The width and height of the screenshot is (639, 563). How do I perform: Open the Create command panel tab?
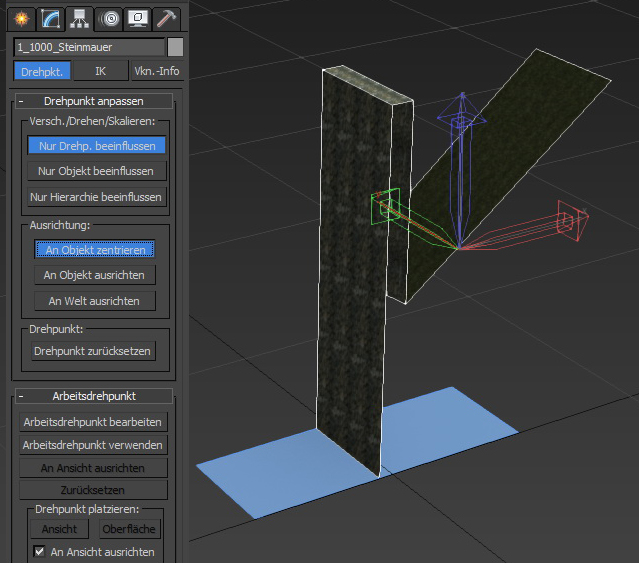[22, 17]
